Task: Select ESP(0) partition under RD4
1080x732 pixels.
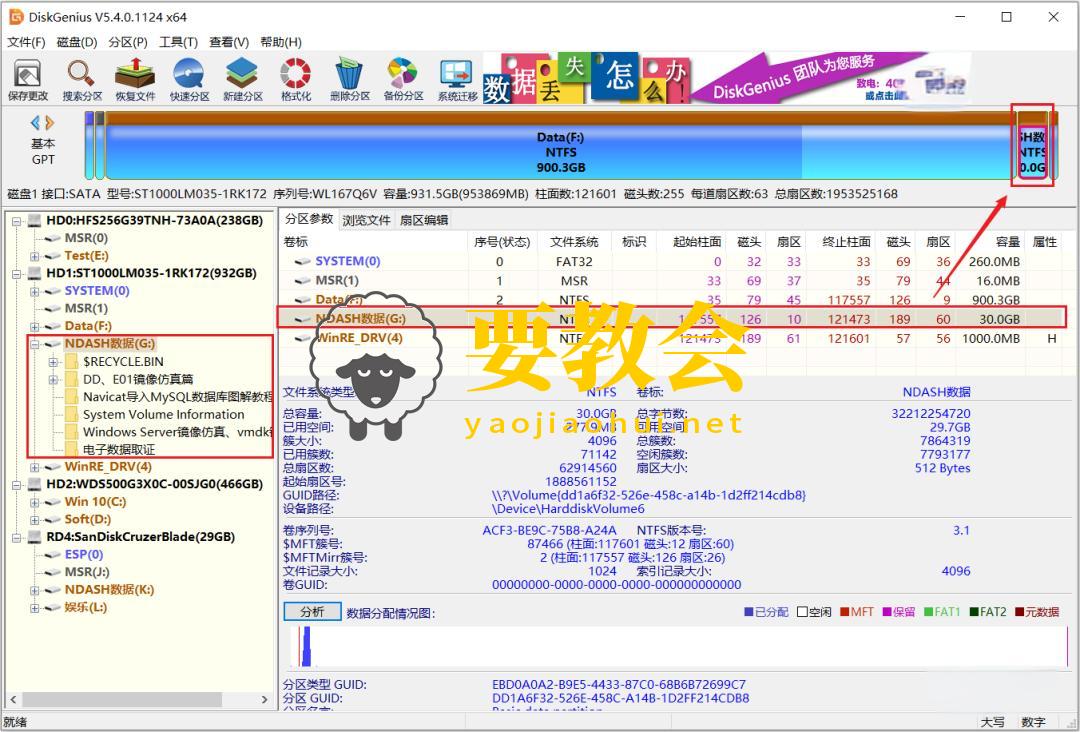Action: 84,554
